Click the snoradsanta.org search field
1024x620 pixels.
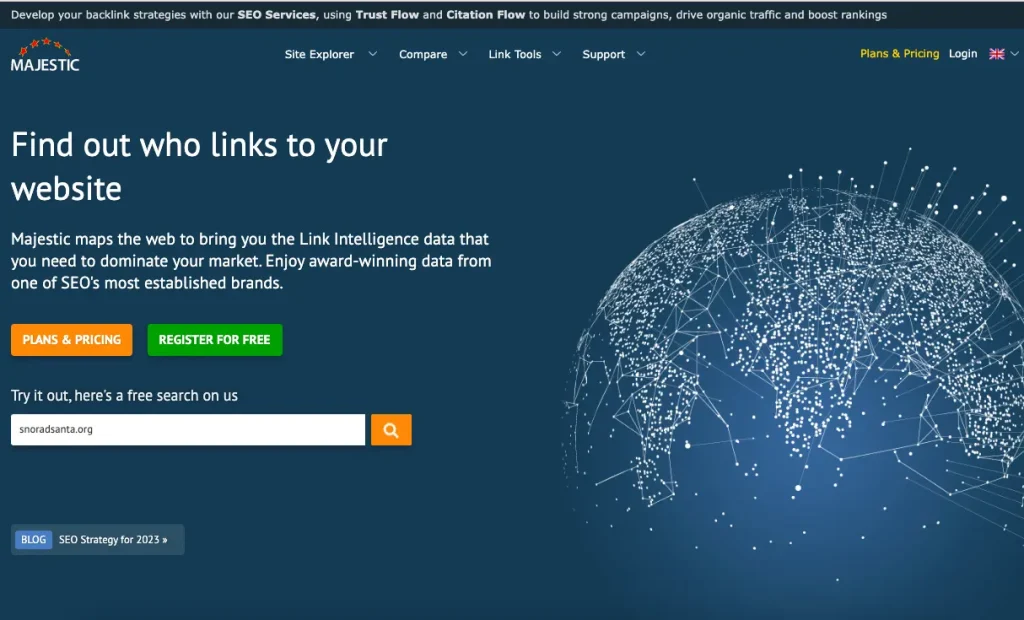click(x=188, y=430)
